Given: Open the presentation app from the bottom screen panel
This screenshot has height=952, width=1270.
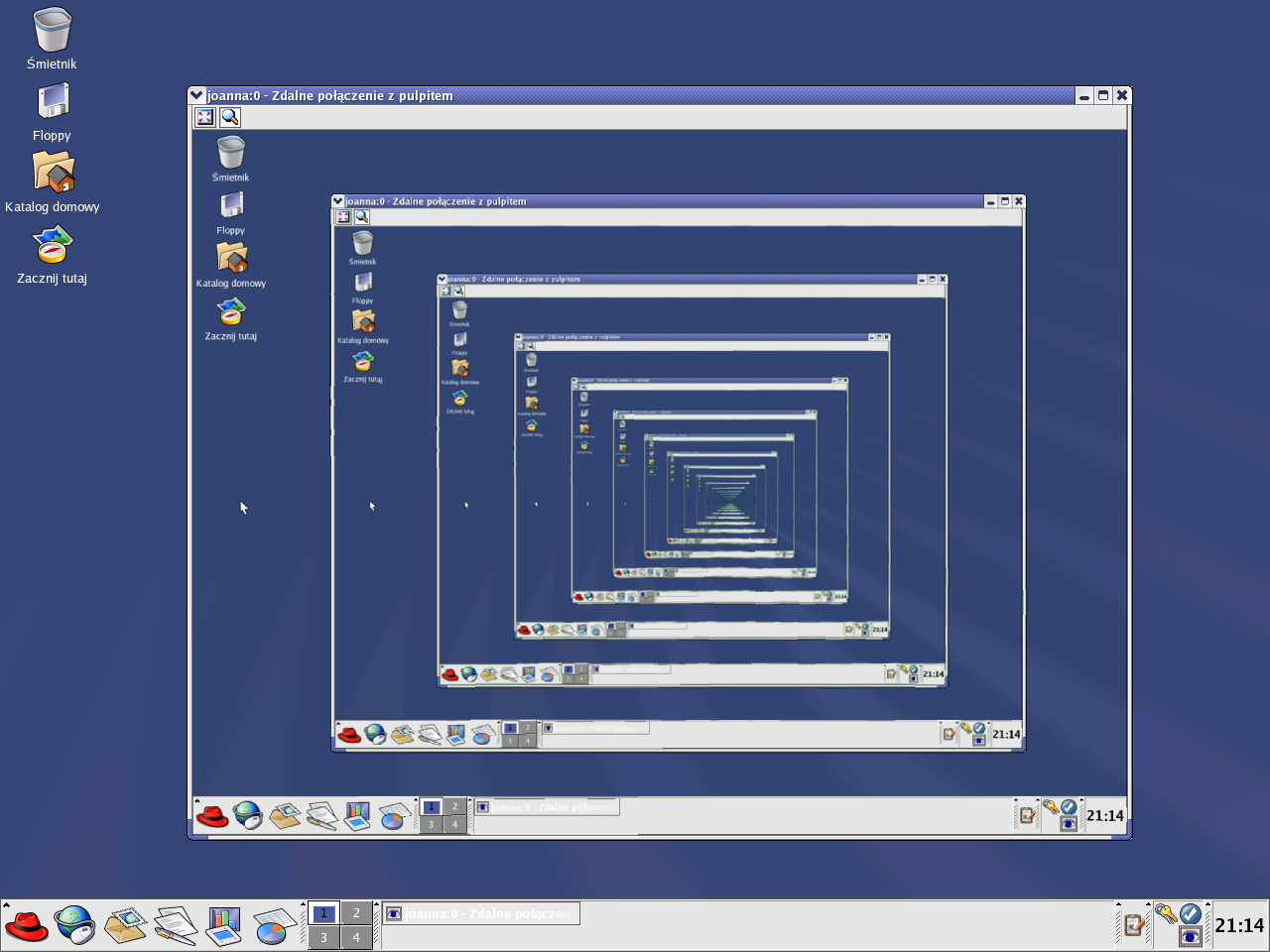Looking at the screenshot, I should [223, 926].
